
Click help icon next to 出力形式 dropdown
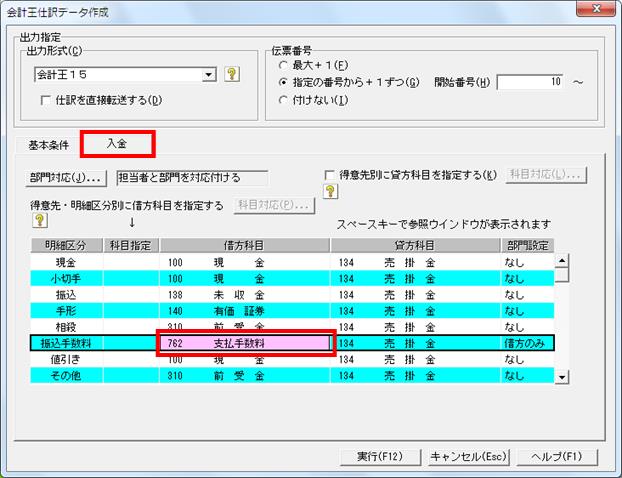click(232, 74)
